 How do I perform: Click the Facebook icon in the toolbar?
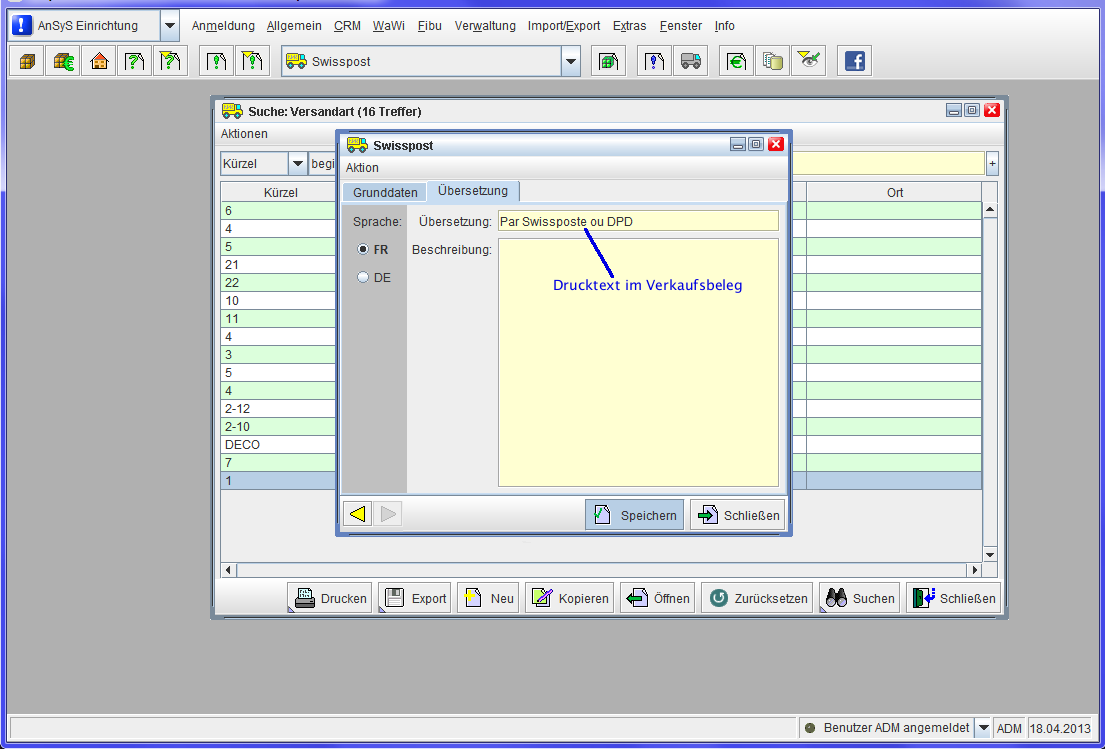click(854, 61)
